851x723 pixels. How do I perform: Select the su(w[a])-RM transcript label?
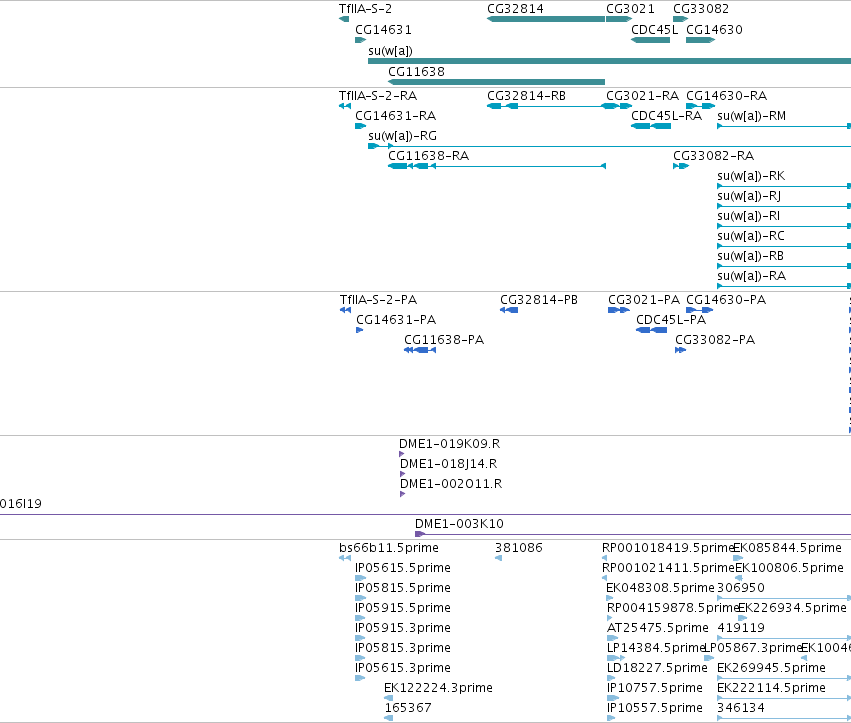[x=751, y=116]
